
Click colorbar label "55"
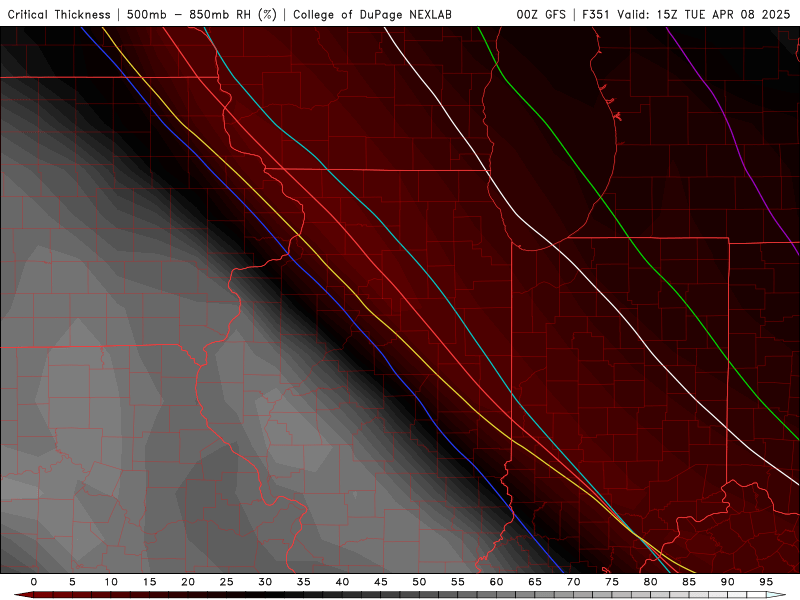pyautogui.click(x=458, y=582)
